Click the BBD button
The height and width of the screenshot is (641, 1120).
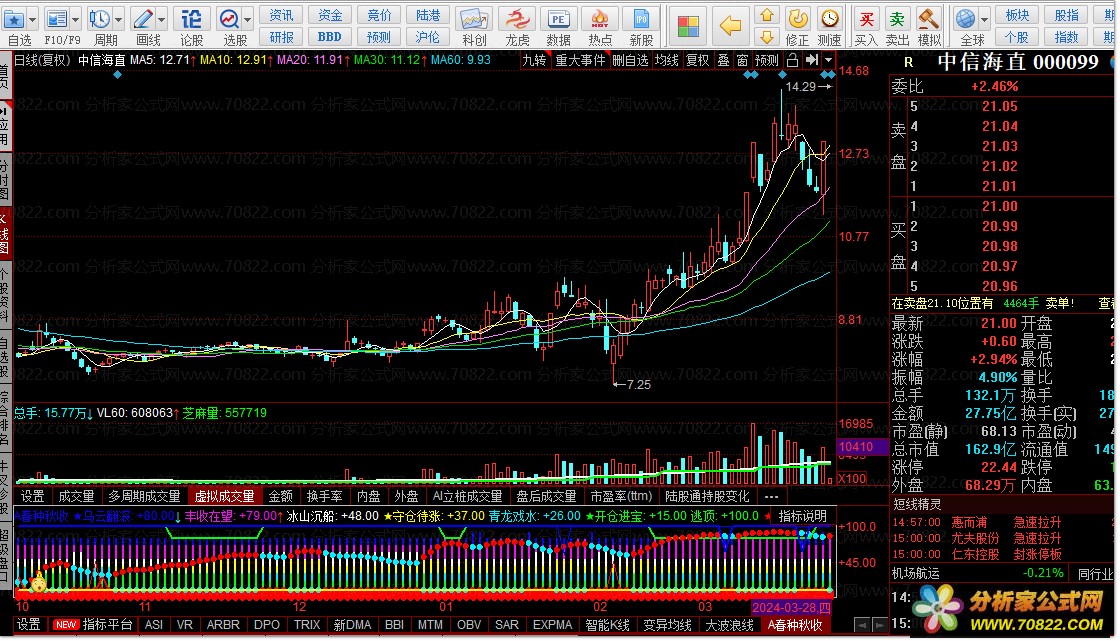pos(329,36)
